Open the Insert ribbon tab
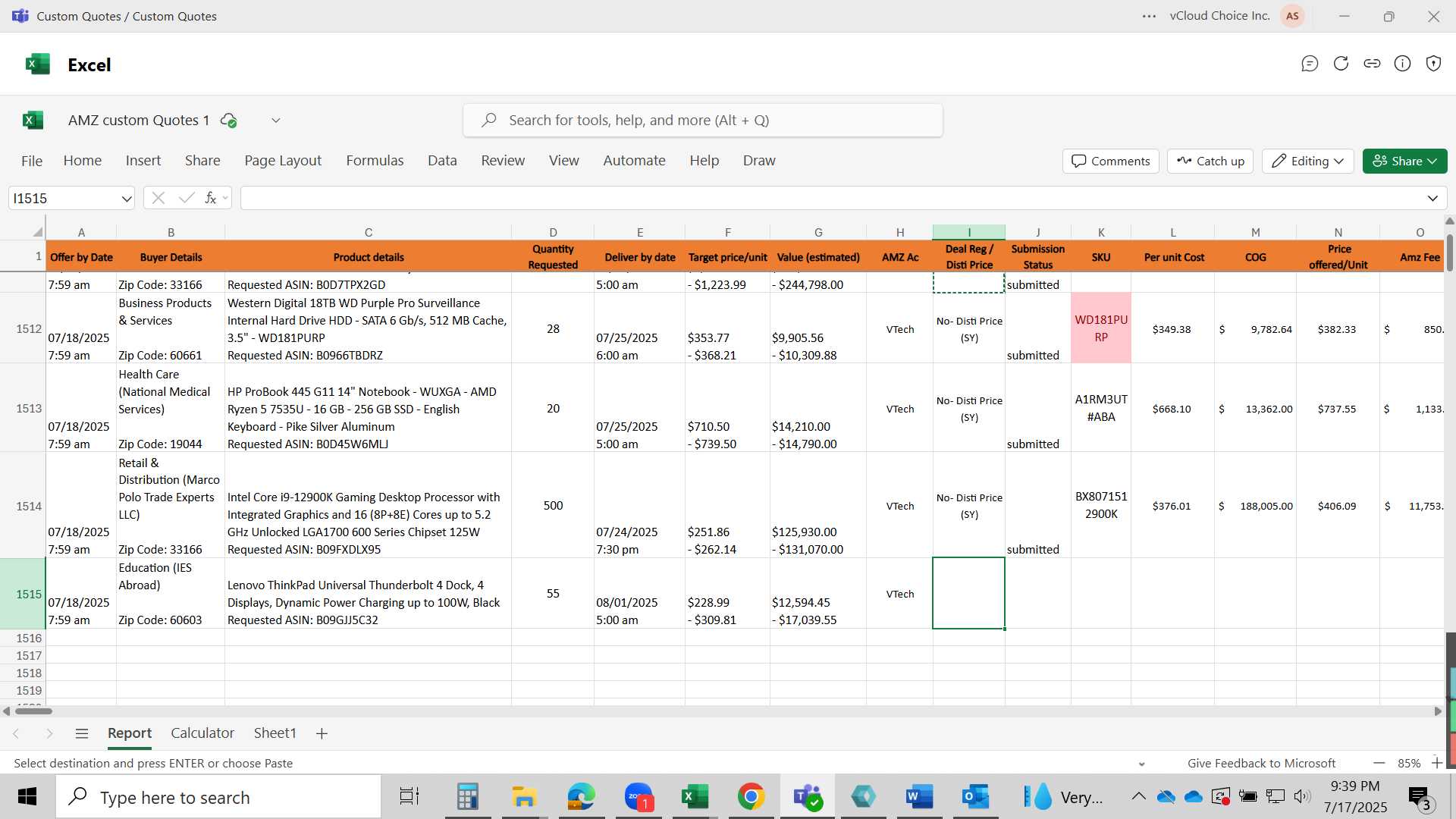The image size is (1456, 819). point(143,161)
